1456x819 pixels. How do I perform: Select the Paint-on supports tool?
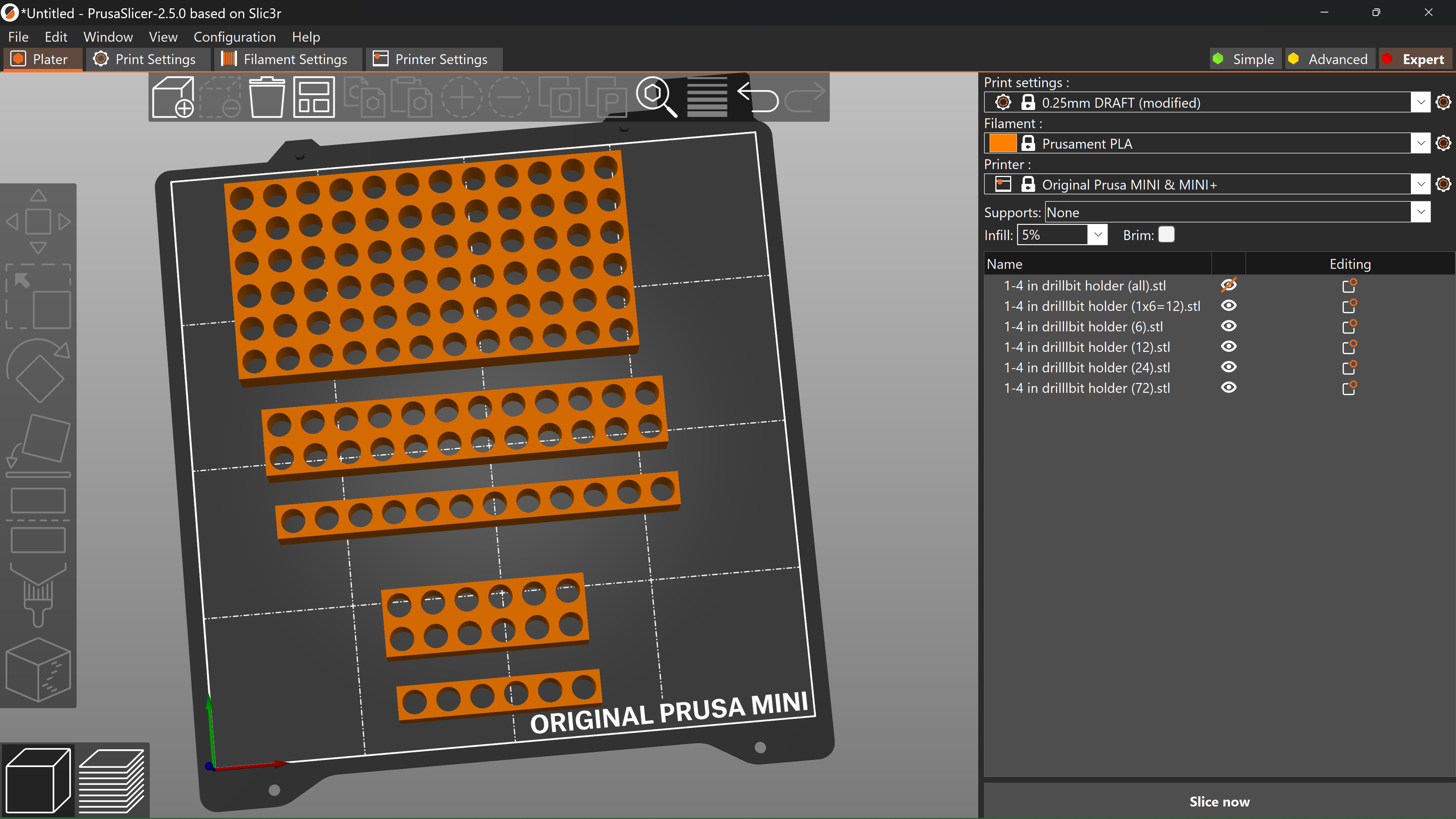point(38,595)
